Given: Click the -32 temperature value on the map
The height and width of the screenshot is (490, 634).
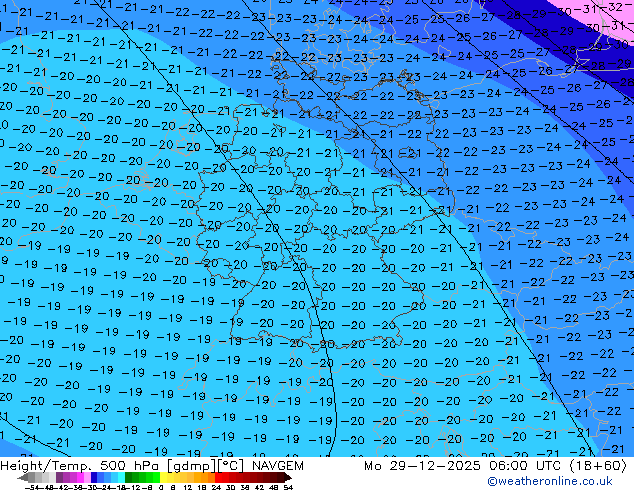Looking at the screenshot, I should [x=613, y=8].
